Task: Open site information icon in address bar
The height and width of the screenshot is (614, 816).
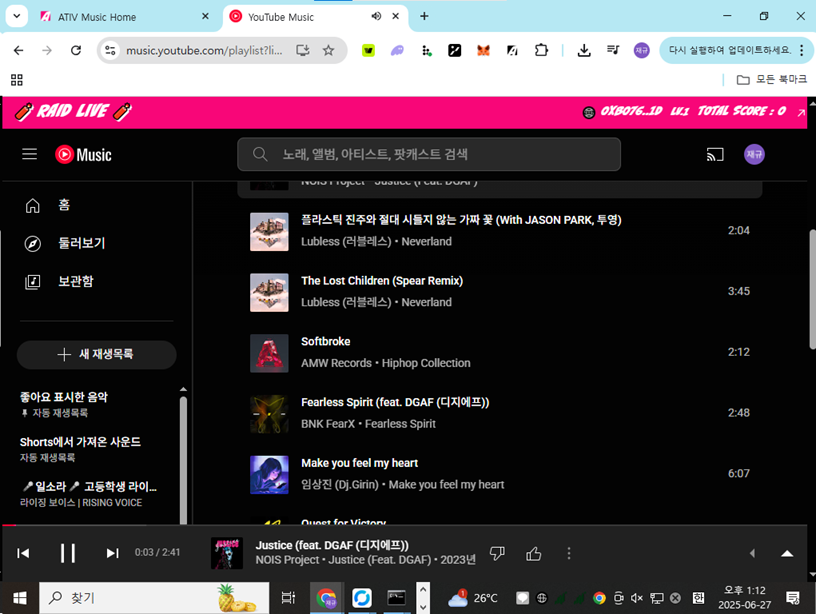Action: pos(110,50)
